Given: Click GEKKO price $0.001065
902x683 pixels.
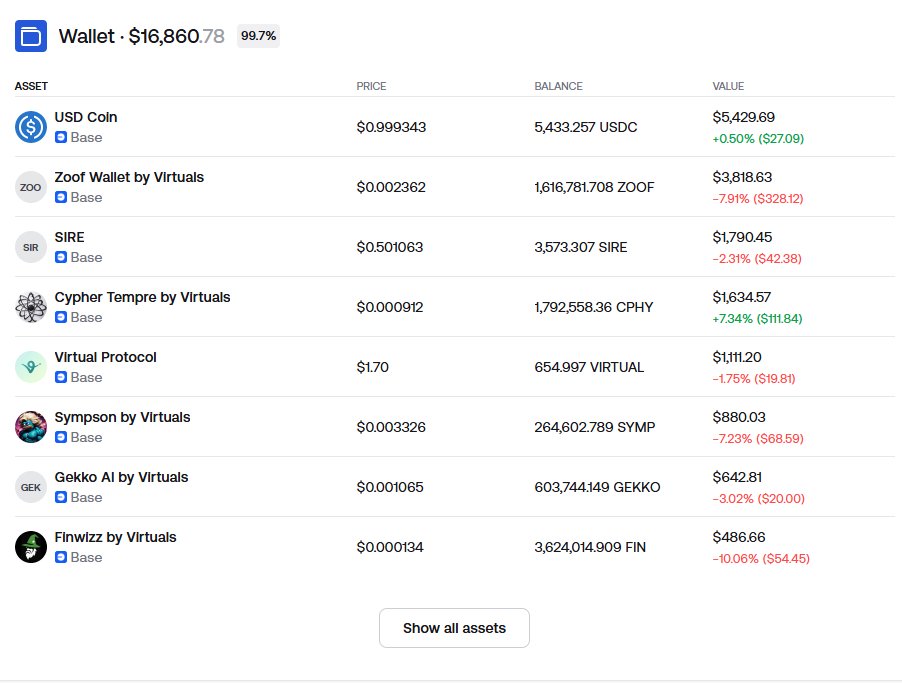Looking at the screenshot, I should coord(390,487).
